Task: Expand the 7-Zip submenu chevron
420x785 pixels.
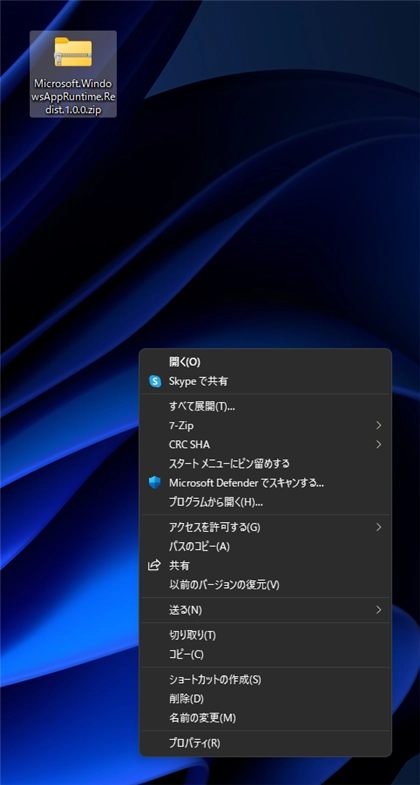Action: pos(378,426)
